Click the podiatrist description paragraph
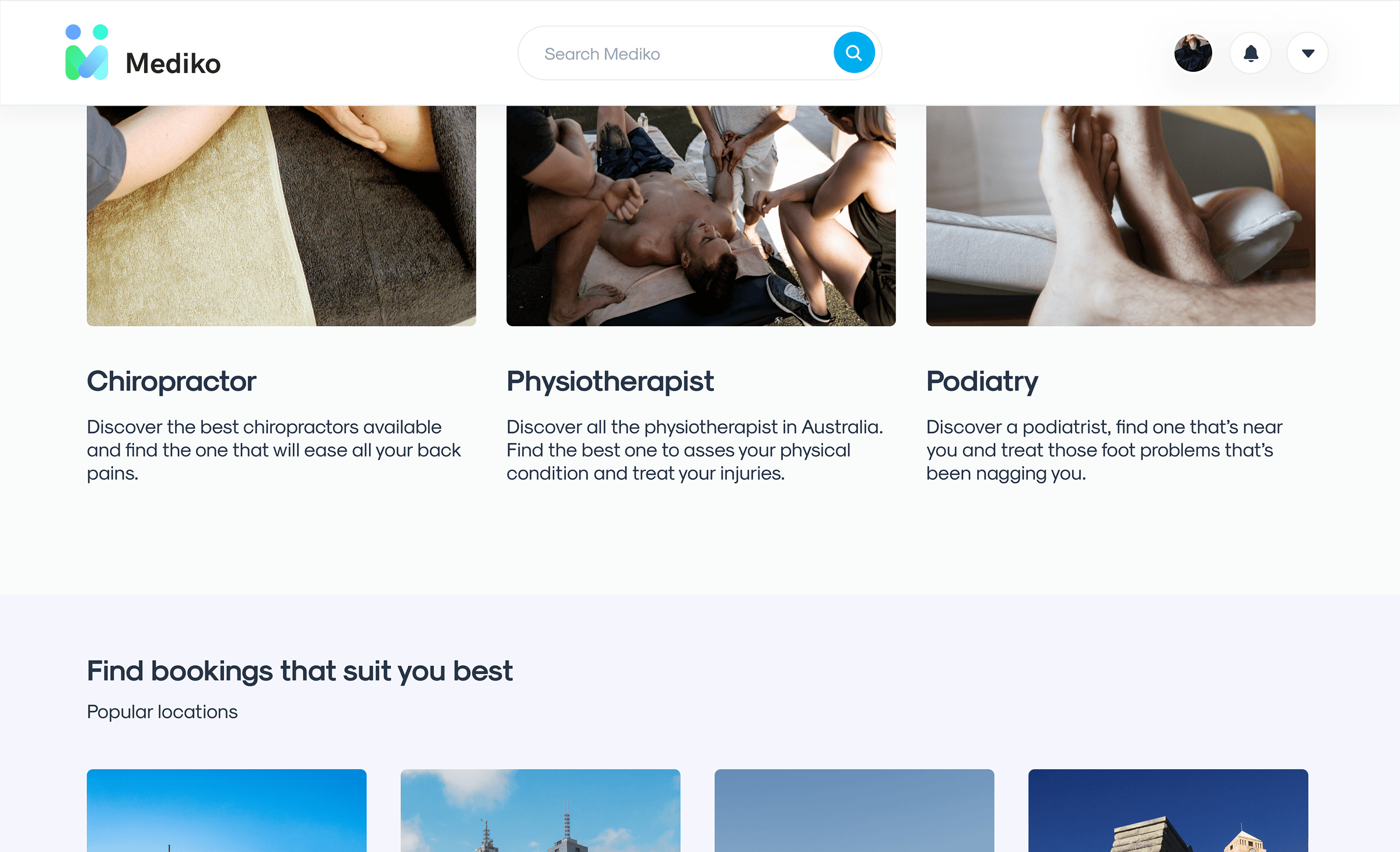The width and height of the screenshot is (1400, 852). (1104, 450)
